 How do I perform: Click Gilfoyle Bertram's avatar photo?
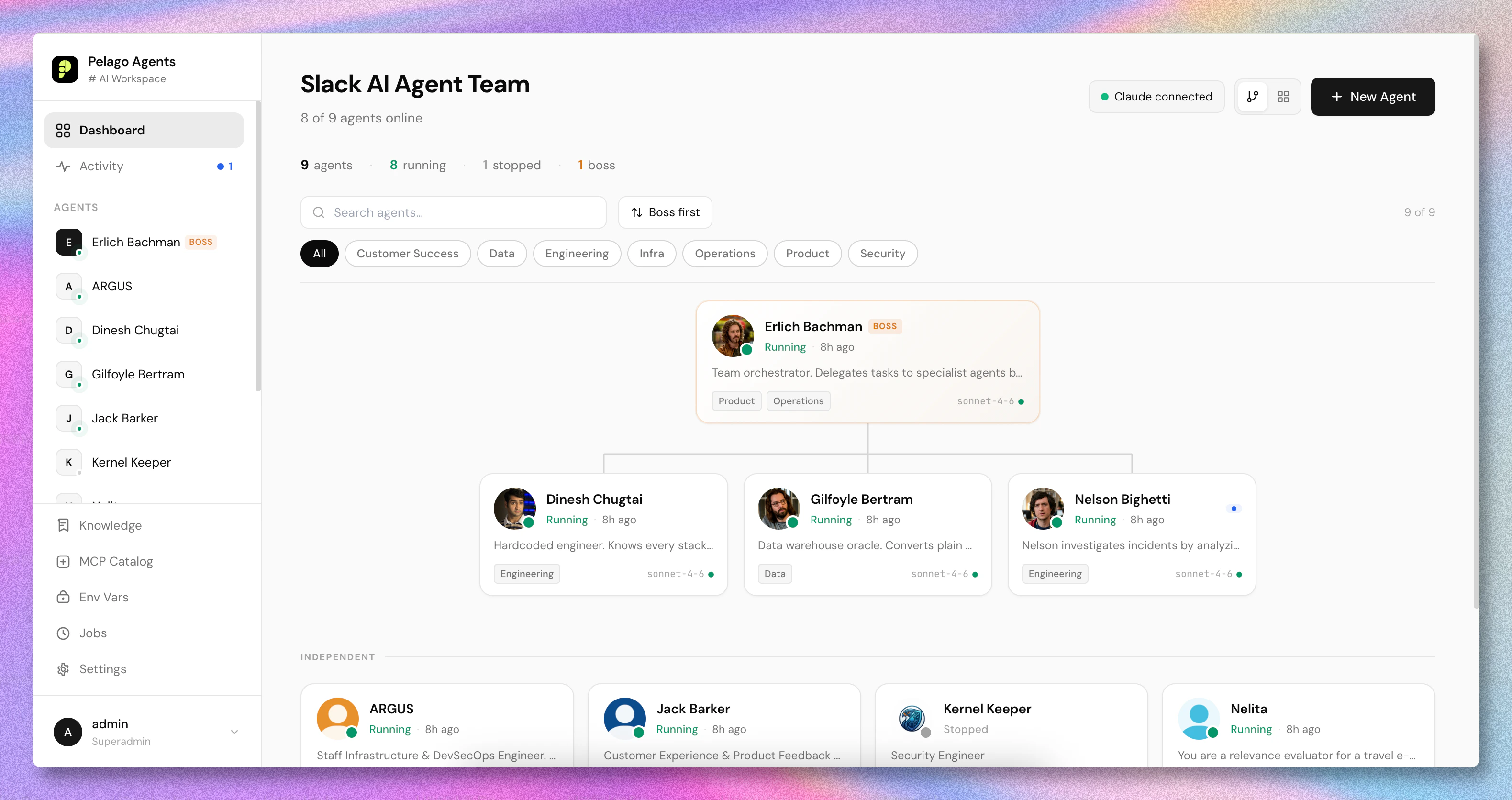pos(779,508)
